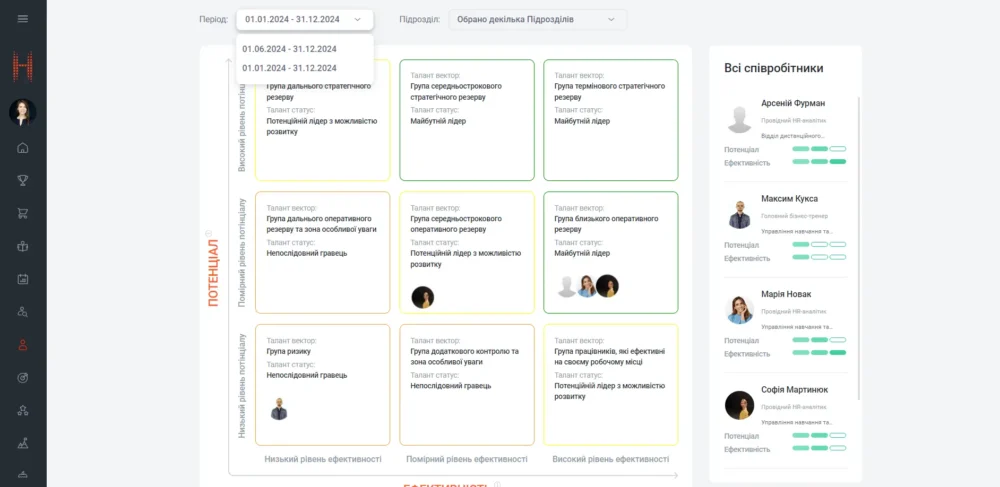Click Максим Кукса's potential level indicator

click(818, 245)
